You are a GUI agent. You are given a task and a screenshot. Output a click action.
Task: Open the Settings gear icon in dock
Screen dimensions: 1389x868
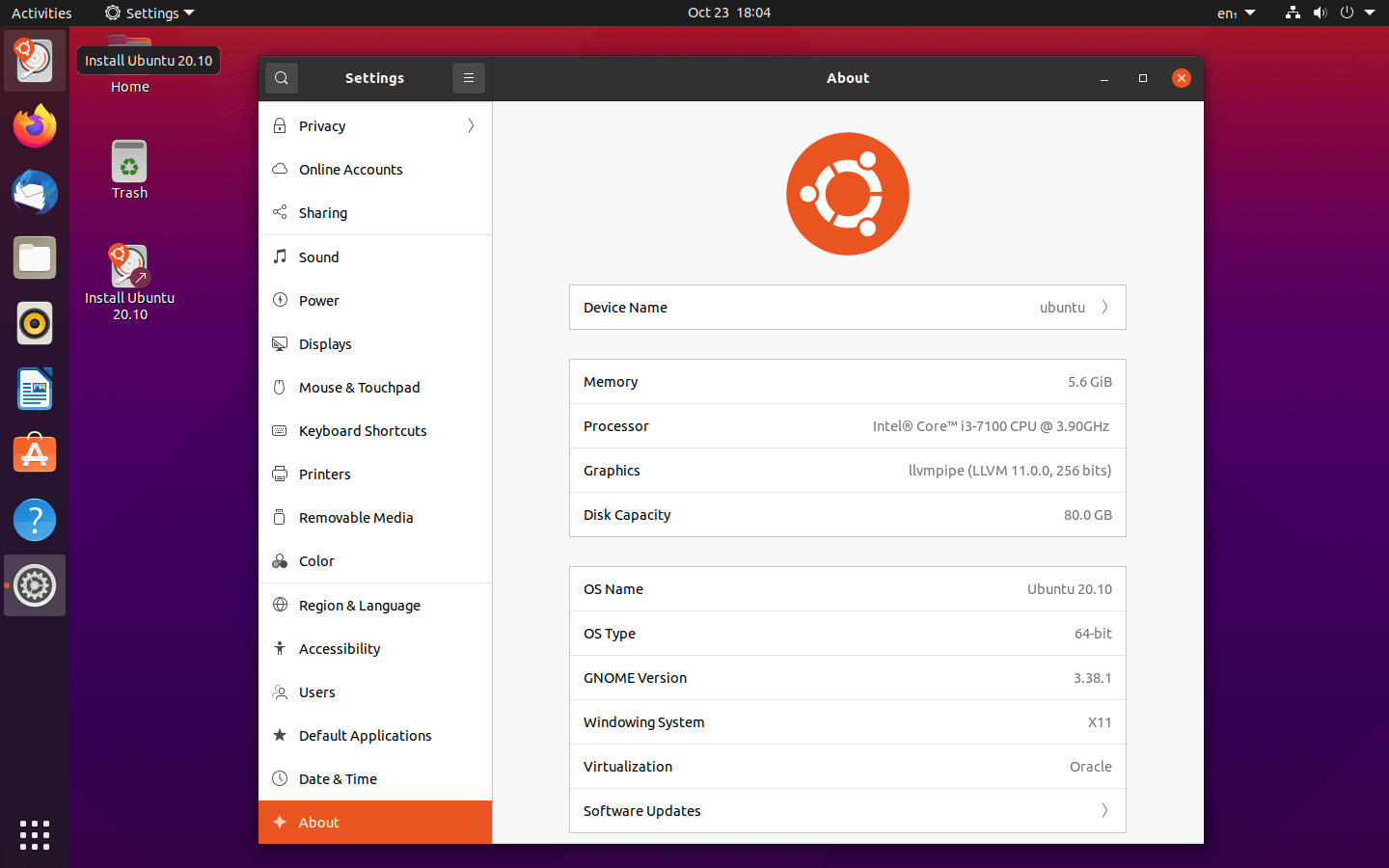[35, 585]
